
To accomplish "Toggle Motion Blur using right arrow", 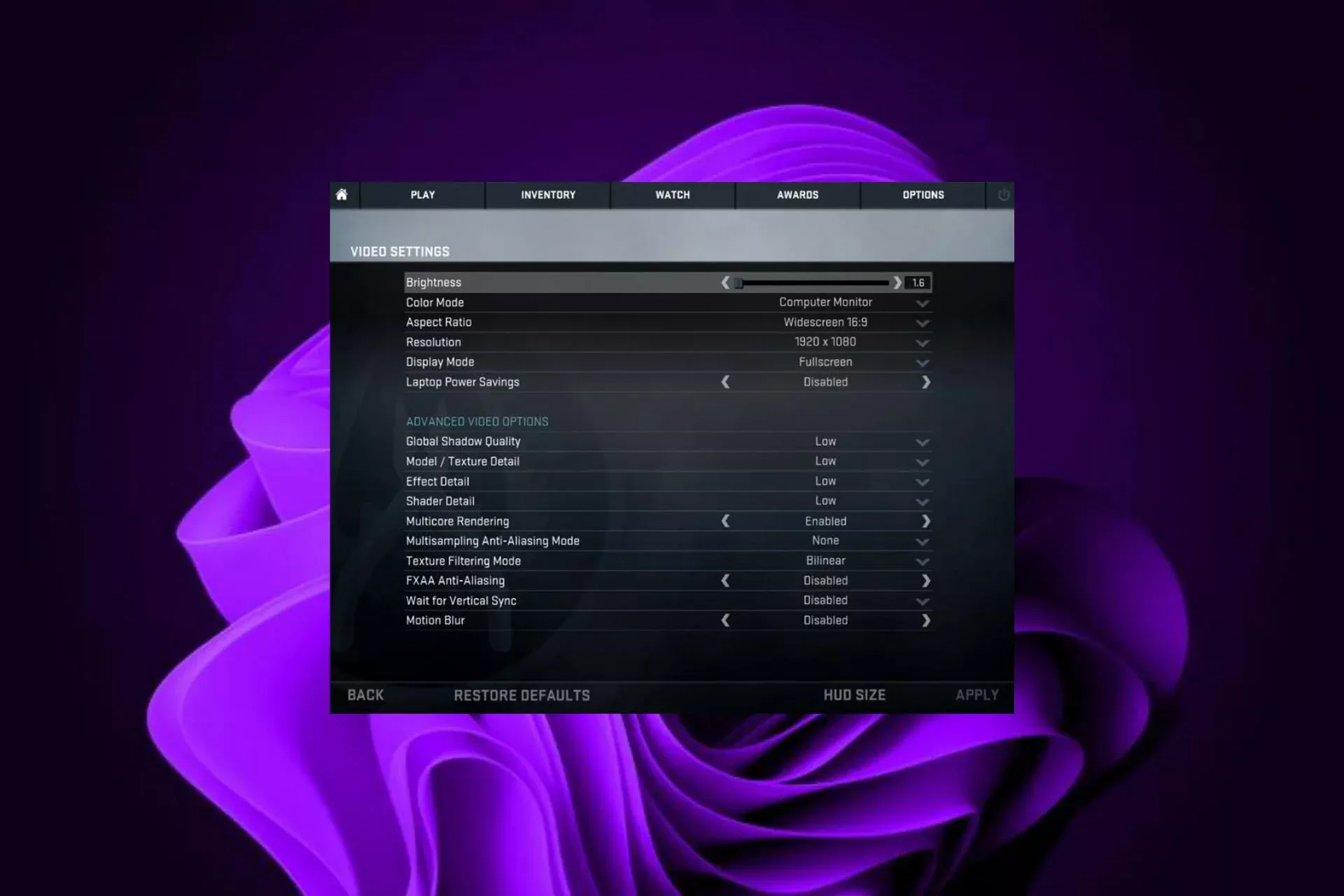I will click(926, 620).
